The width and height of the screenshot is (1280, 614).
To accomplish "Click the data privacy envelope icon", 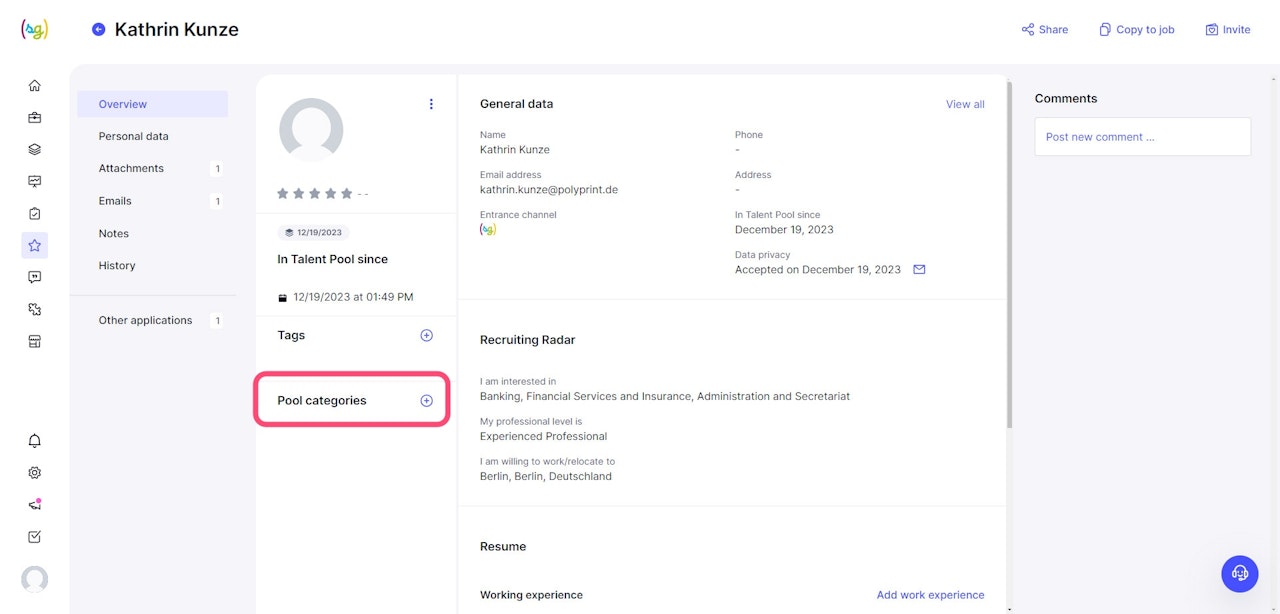I will pos(920,269).
